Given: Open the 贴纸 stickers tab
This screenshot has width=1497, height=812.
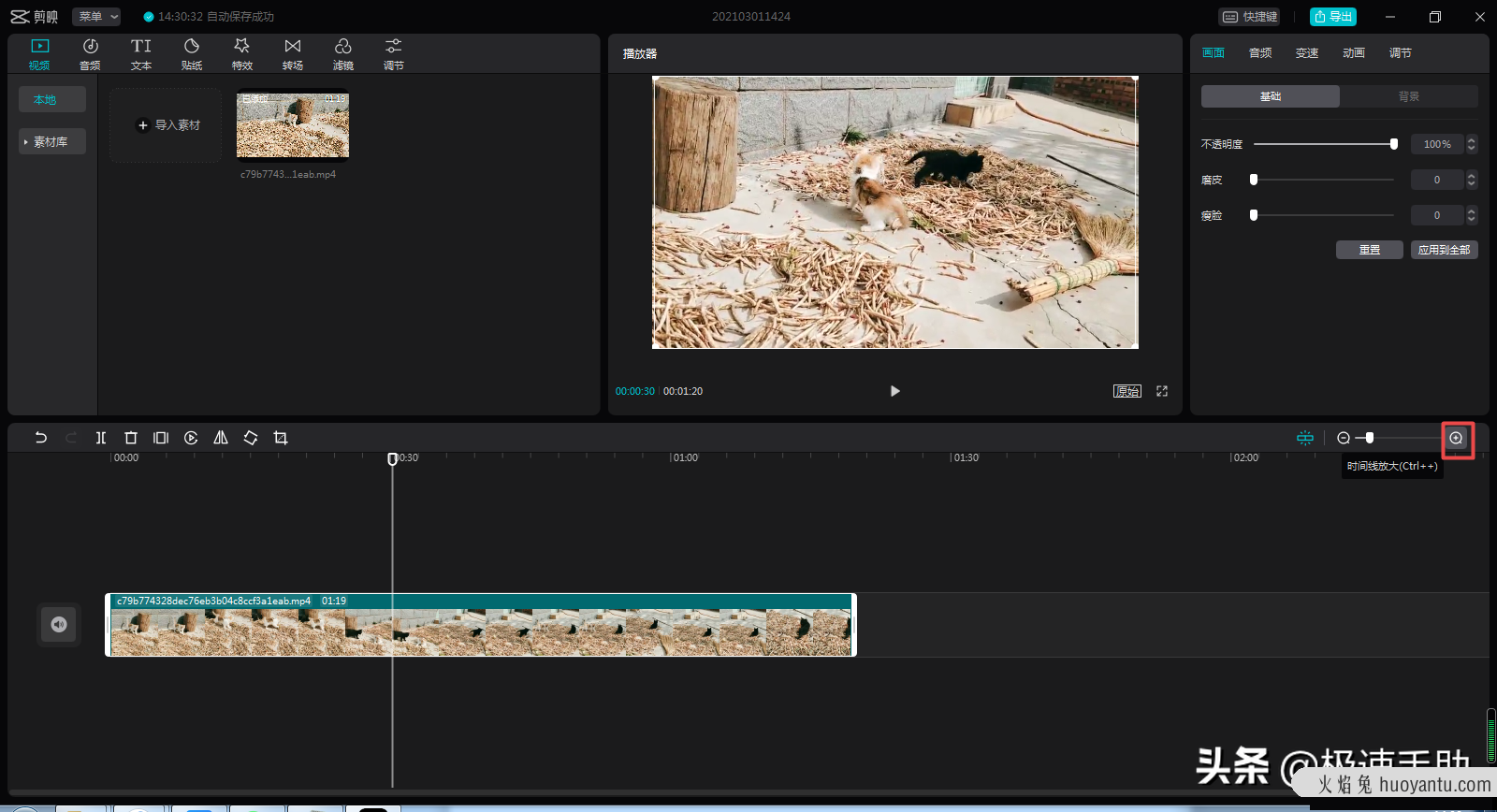Looking at the screenshot, I should (x=192, y=54).
